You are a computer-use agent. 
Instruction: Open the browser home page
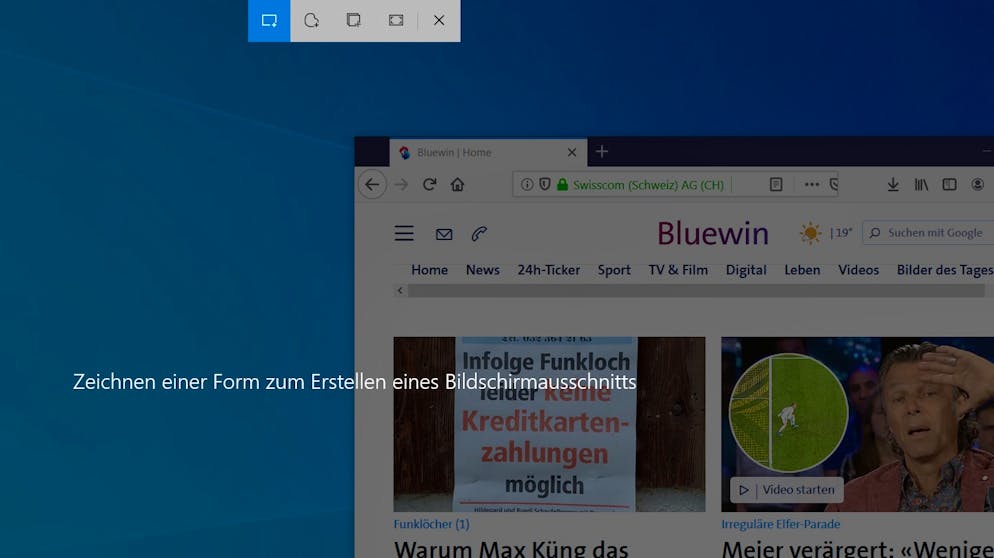click(457, 185)
